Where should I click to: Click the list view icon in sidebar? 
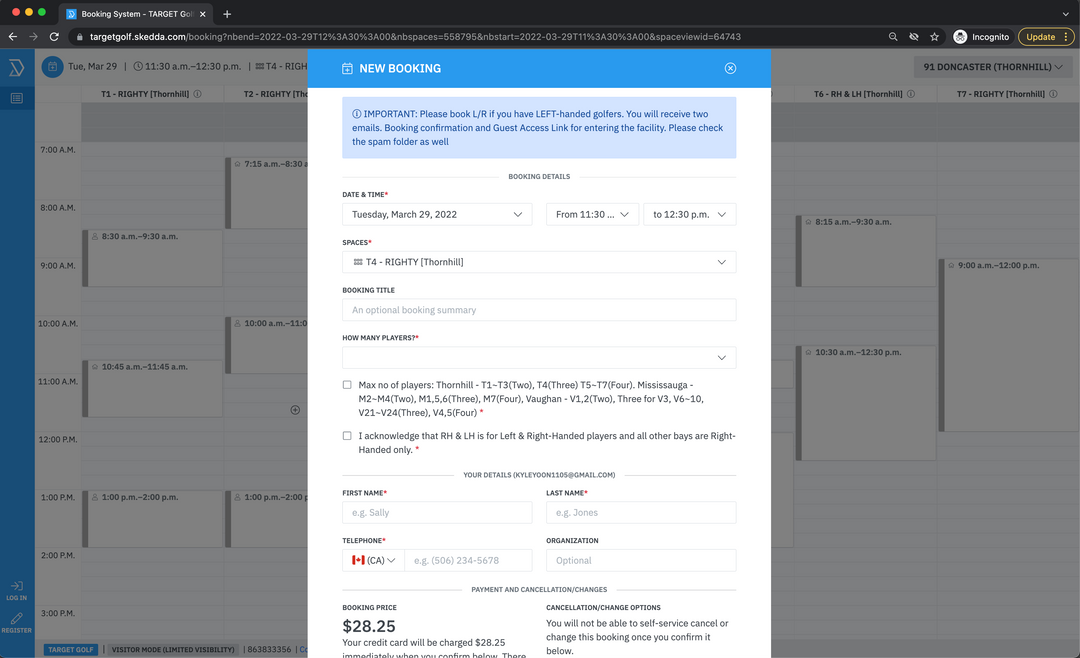[x=17, y=98]
